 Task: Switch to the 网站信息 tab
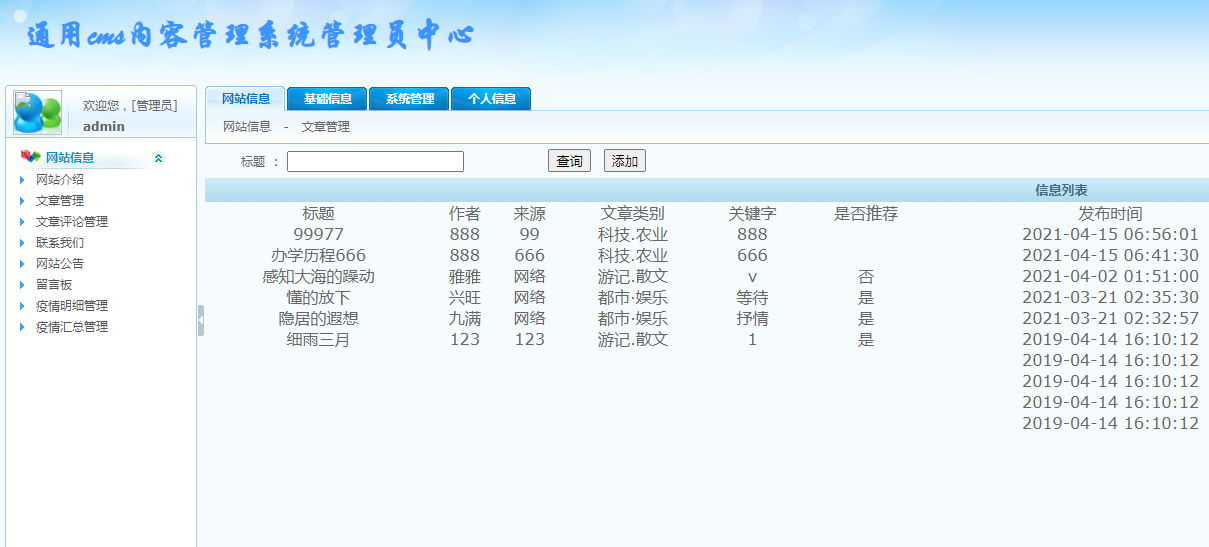pyautogui.click(x=246, y=99)
